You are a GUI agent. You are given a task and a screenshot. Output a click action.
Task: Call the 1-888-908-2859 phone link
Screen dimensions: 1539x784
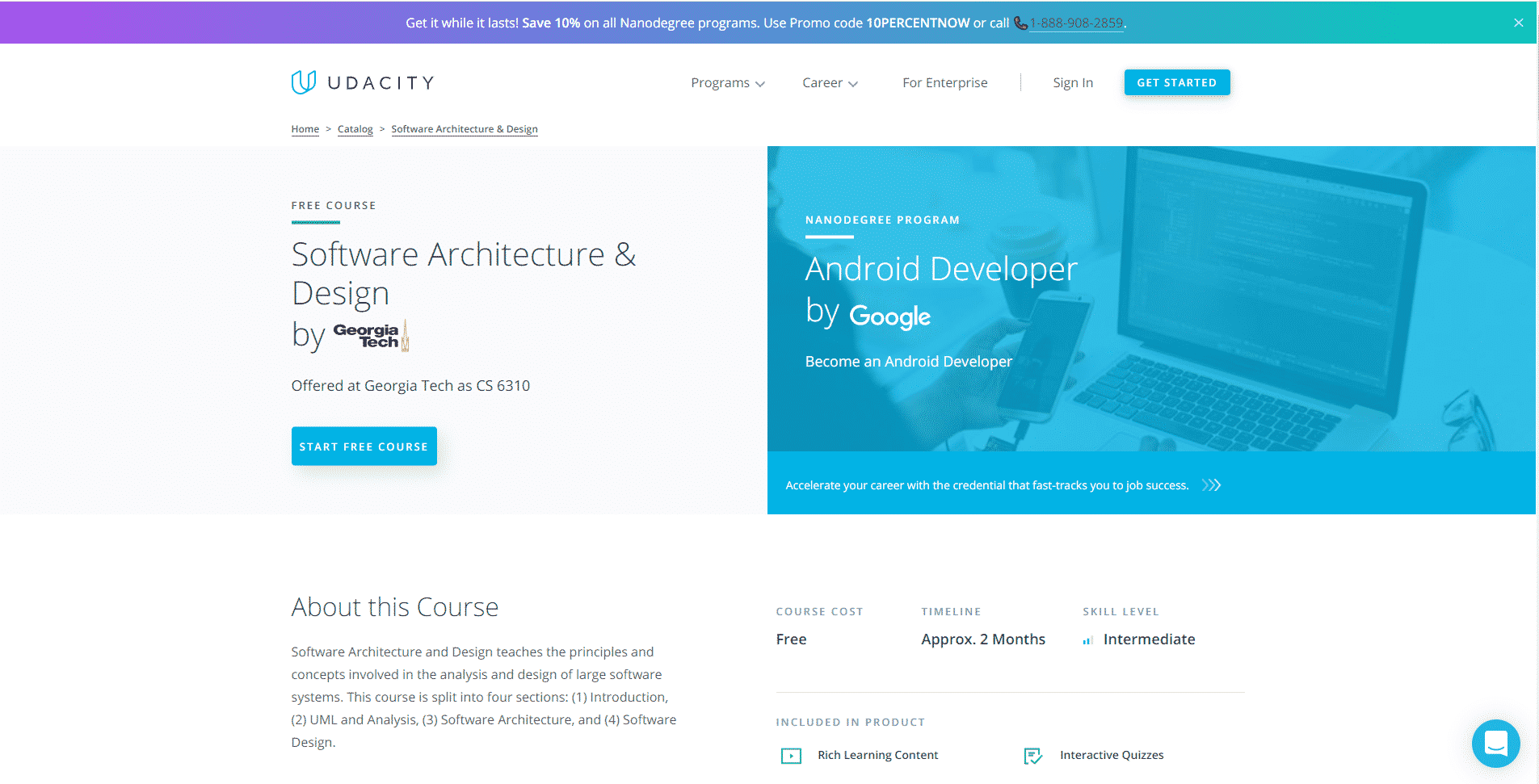1076,23
